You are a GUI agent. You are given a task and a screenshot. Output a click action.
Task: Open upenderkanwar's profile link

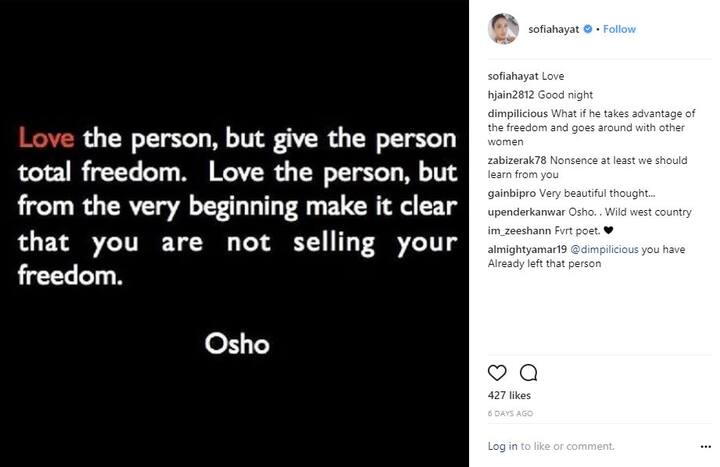[x=525, y=210]
